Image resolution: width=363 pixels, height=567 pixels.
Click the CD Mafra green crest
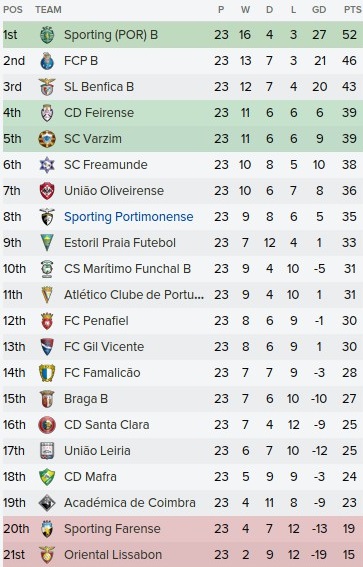click(47, 477)
